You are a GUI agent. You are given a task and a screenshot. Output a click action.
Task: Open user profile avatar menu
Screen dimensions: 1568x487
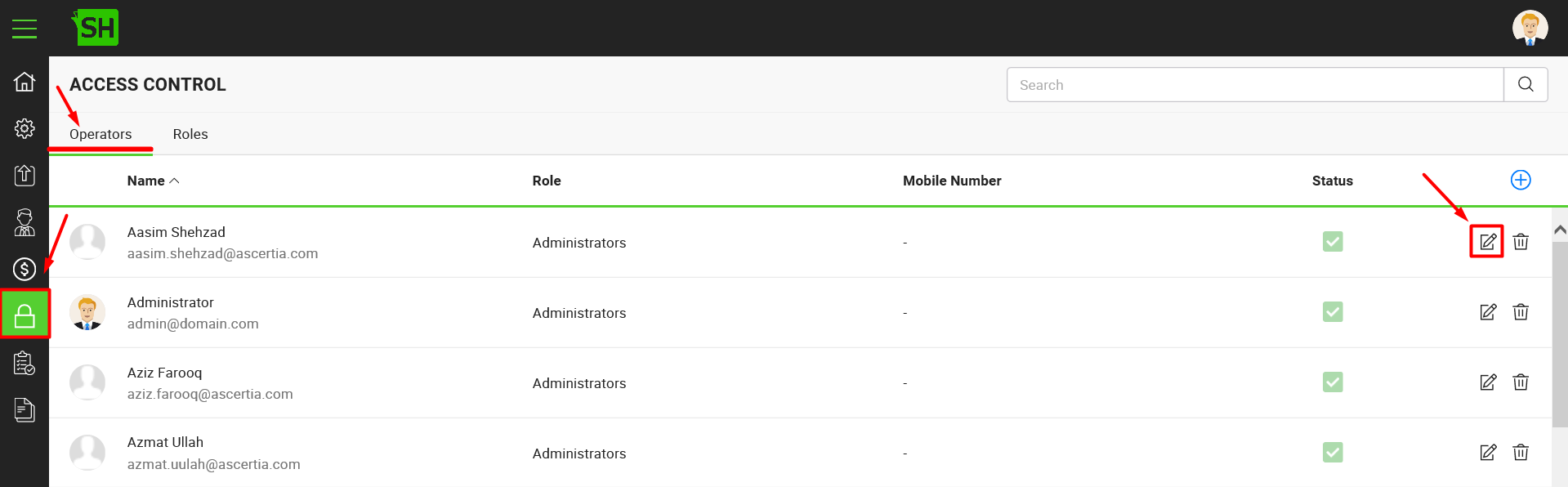[x=1530, y=28]
